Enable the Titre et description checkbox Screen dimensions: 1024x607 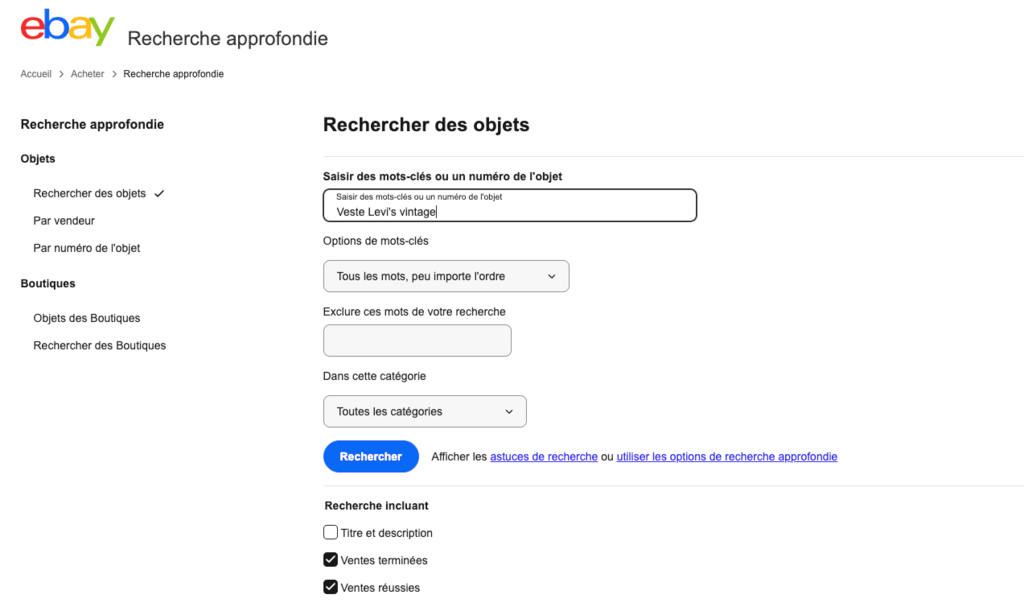pos(330,533)
